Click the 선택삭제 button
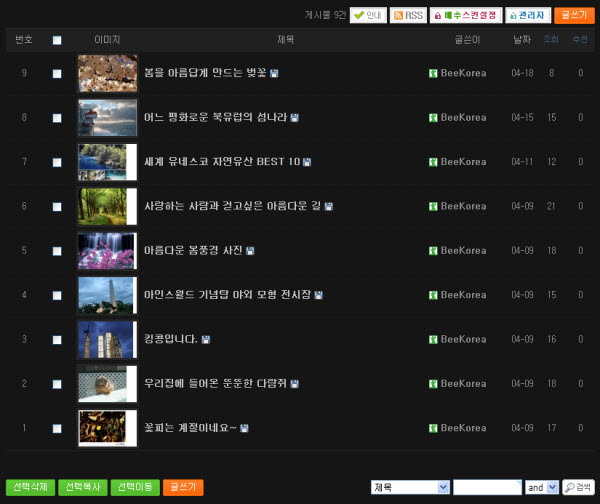The image size is (600, 504). [31, 487]
